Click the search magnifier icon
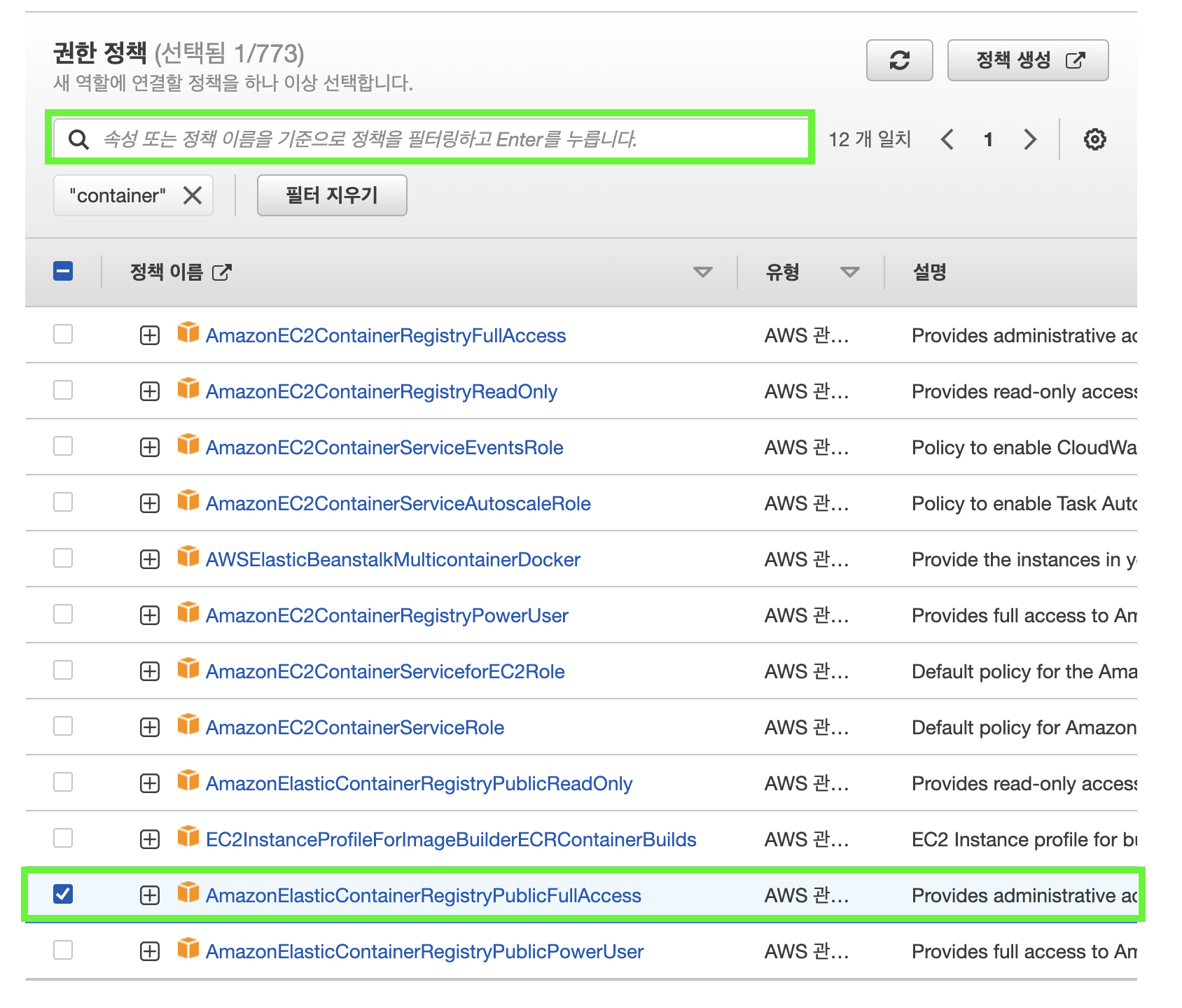This screenshot has width=1182, height=1008. (78, 139)
